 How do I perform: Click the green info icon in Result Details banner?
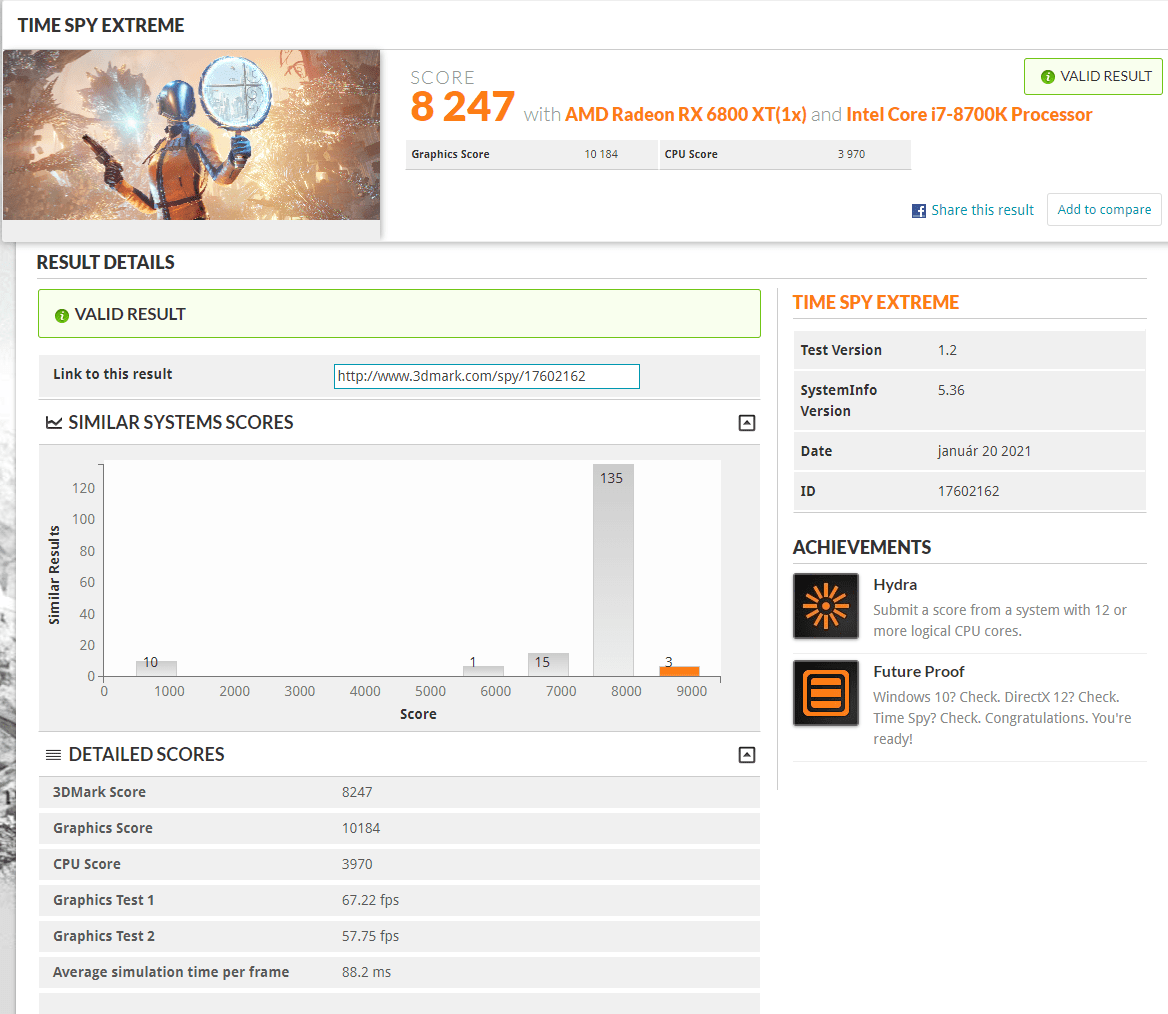click(62, 316)
